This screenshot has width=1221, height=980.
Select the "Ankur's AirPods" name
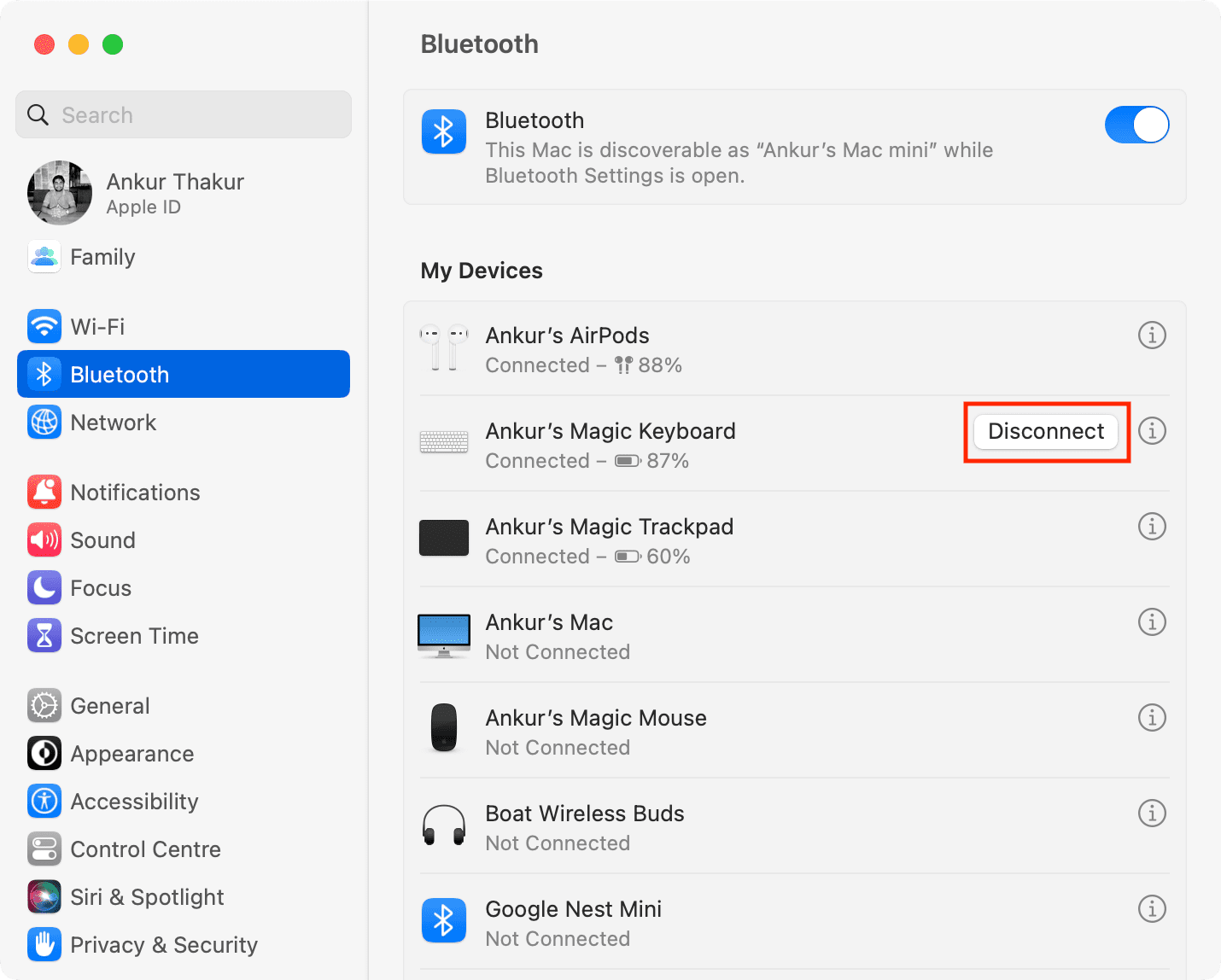click(x=567, y=335)
